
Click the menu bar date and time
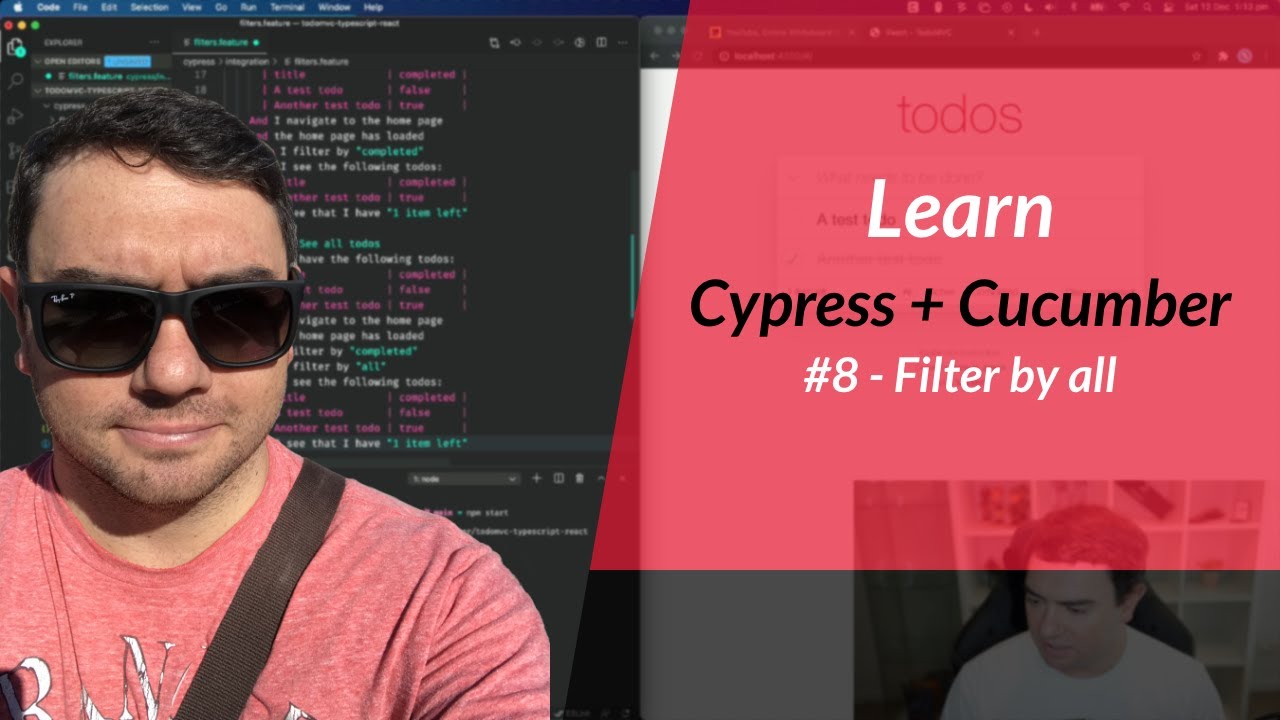click(1226, 7)
